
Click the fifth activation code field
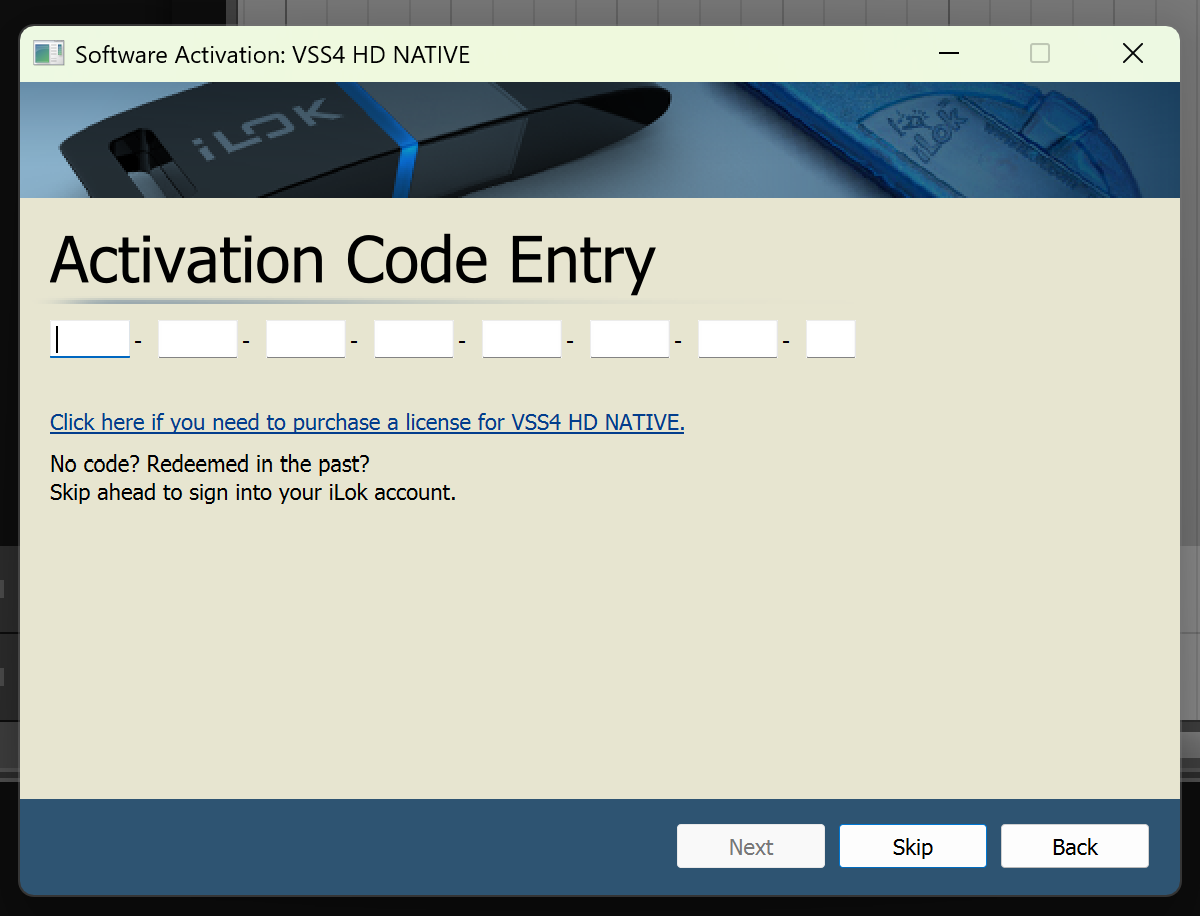(522, 339)
